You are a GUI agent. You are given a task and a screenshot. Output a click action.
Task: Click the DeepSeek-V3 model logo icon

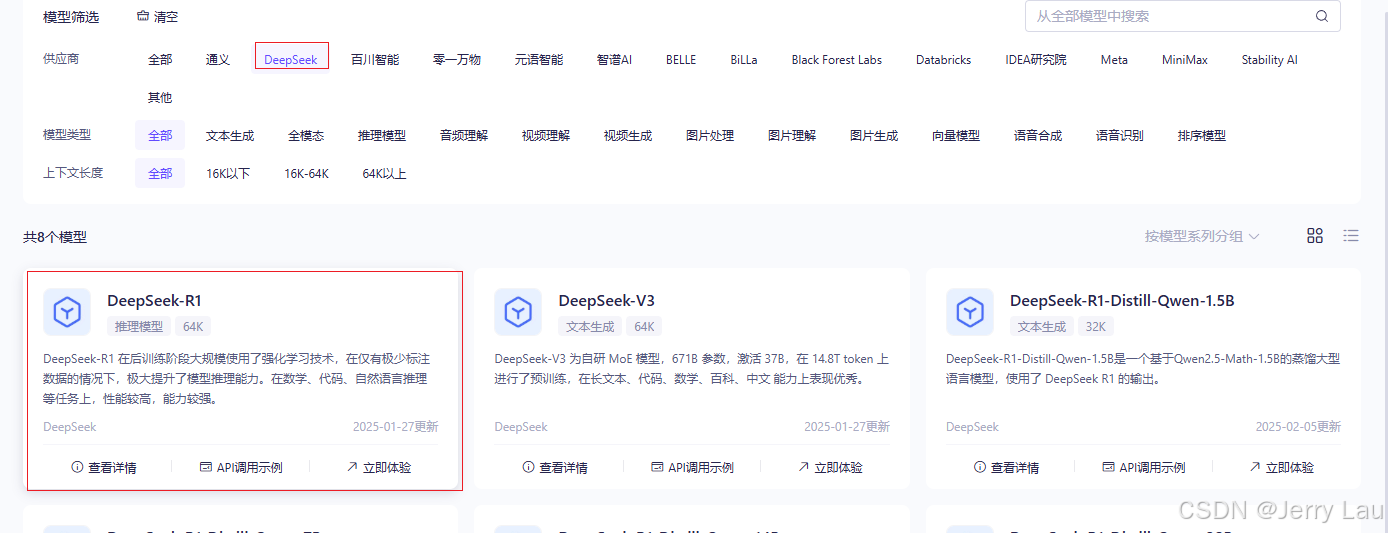click(x=518, y=312)
